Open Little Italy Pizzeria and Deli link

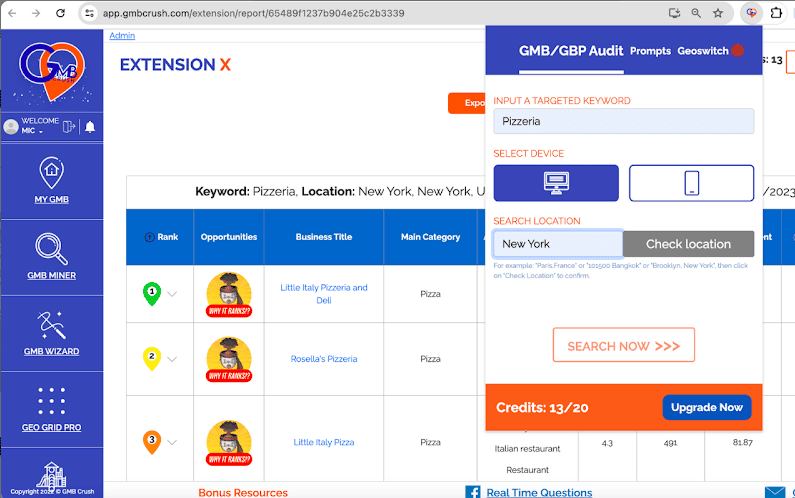tap(324, 294)
